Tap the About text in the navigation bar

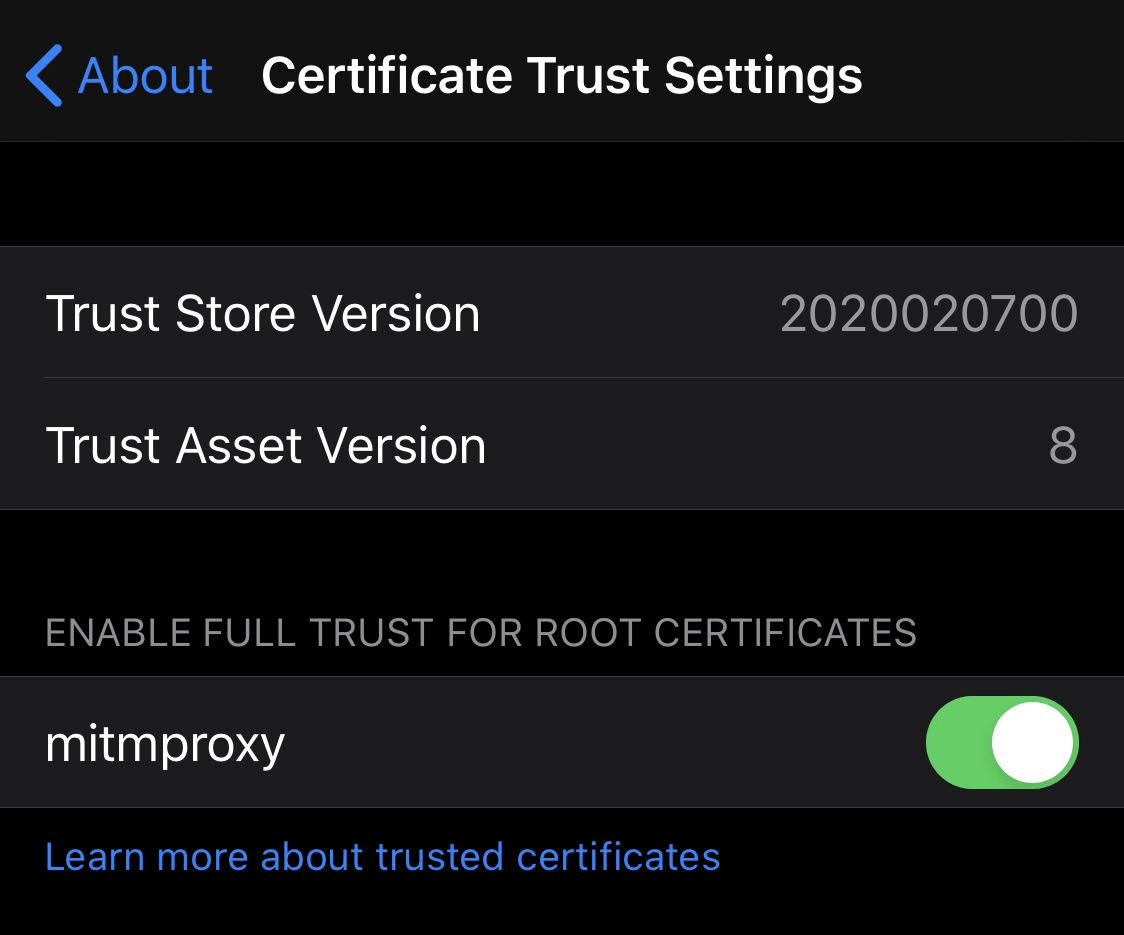tap(146, 75)
